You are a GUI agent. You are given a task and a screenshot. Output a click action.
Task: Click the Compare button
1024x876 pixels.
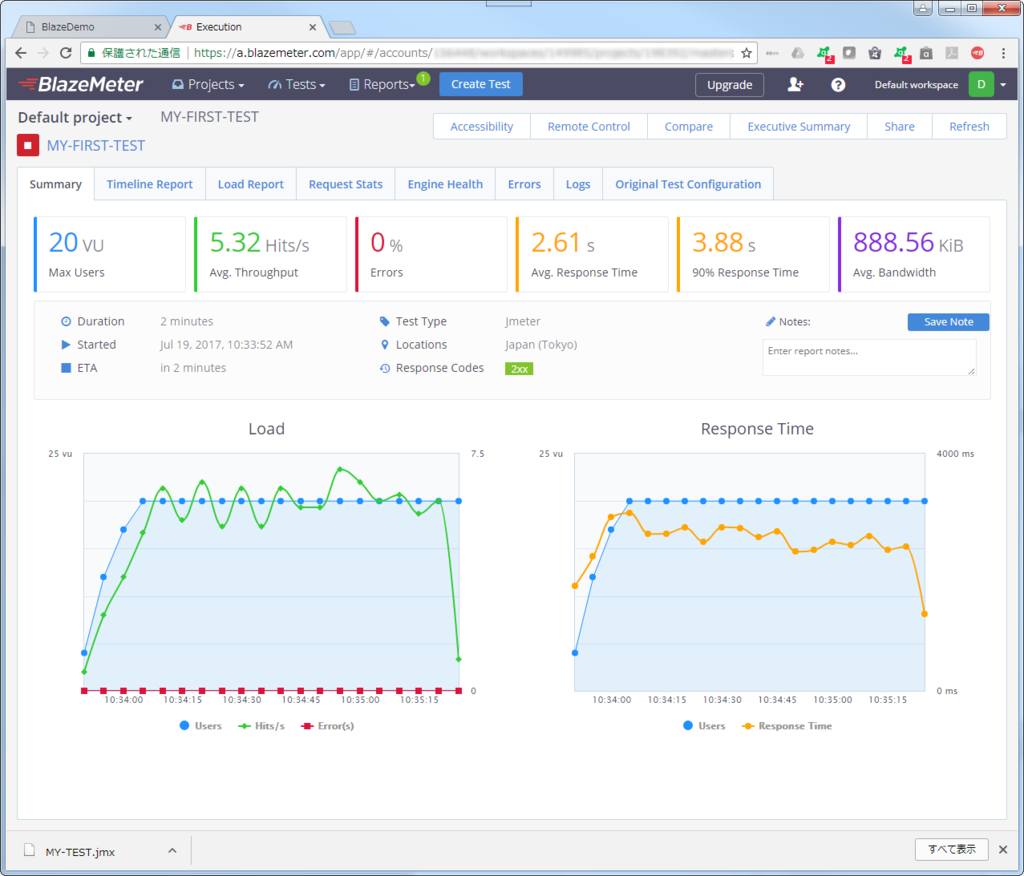[x=688, y=127]
